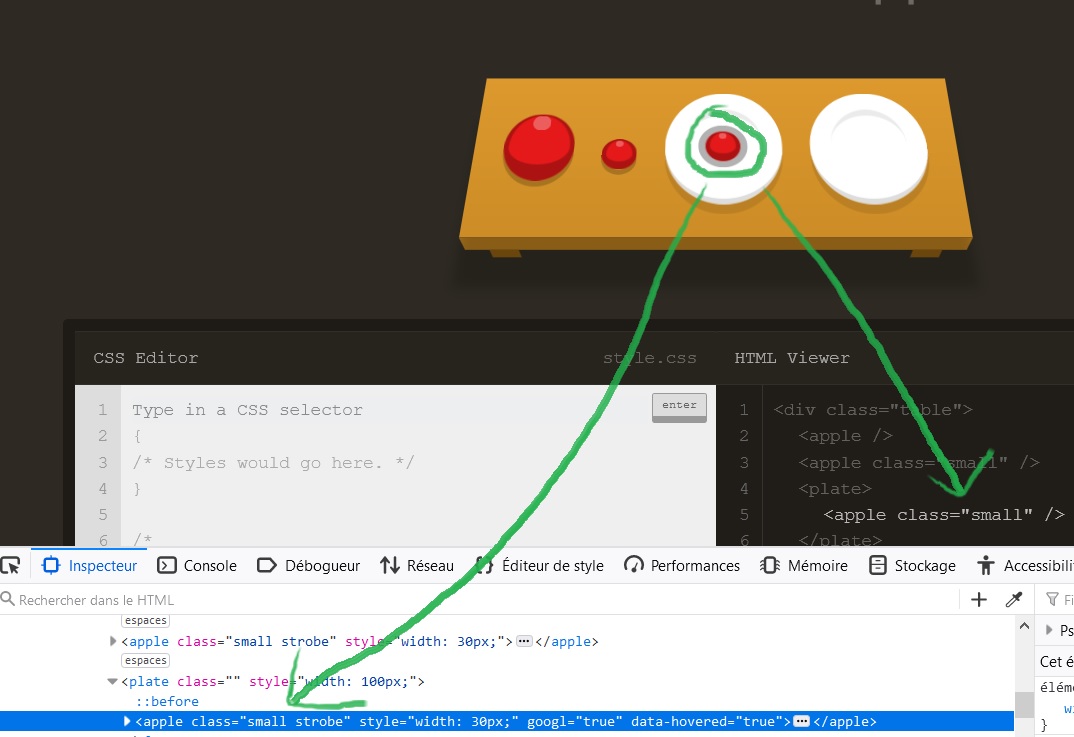Open the Performances tab

[683, 565]
